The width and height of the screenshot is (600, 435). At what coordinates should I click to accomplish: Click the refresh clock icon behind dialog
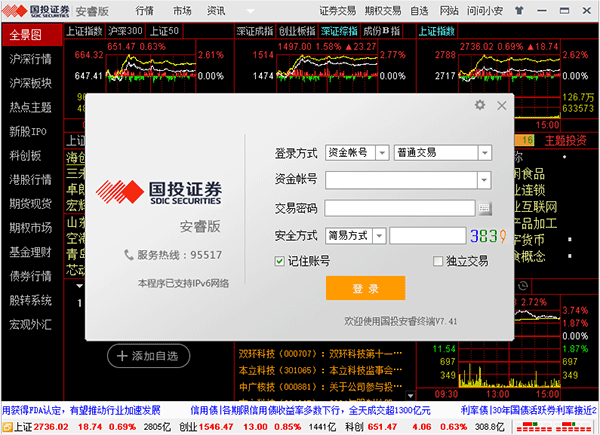(x=523, y=285)
